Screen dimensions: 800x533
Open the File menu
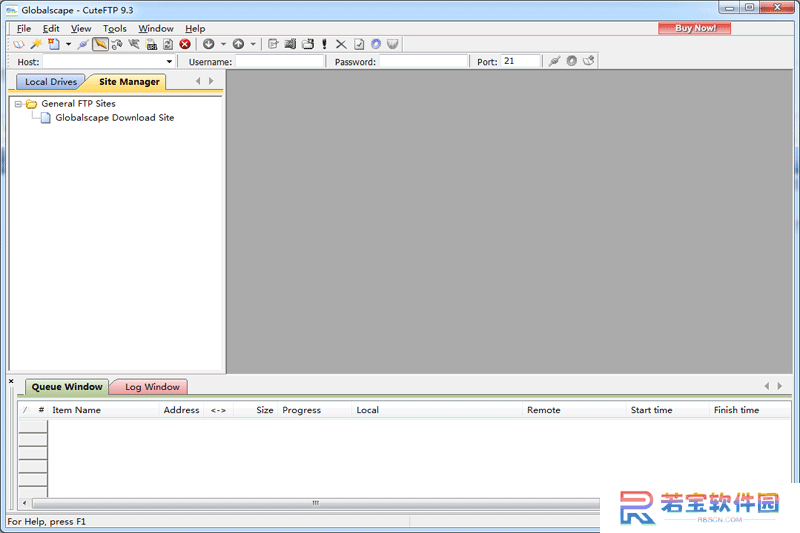[x=24, y=29]
